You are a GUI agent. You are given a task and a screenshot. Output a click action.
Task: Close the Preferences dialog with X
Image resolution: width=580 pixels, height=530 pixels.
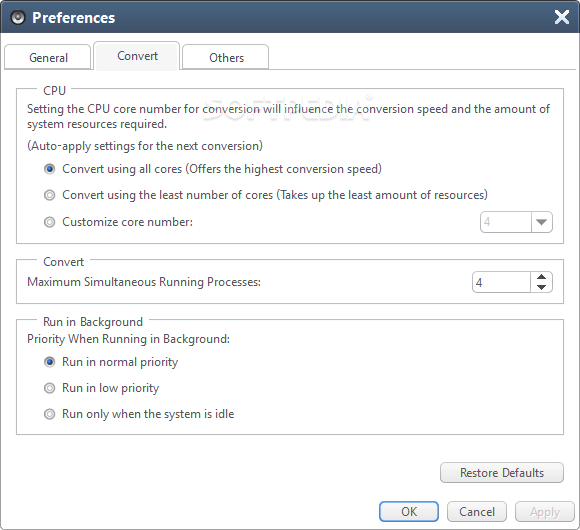coord(562,17)
